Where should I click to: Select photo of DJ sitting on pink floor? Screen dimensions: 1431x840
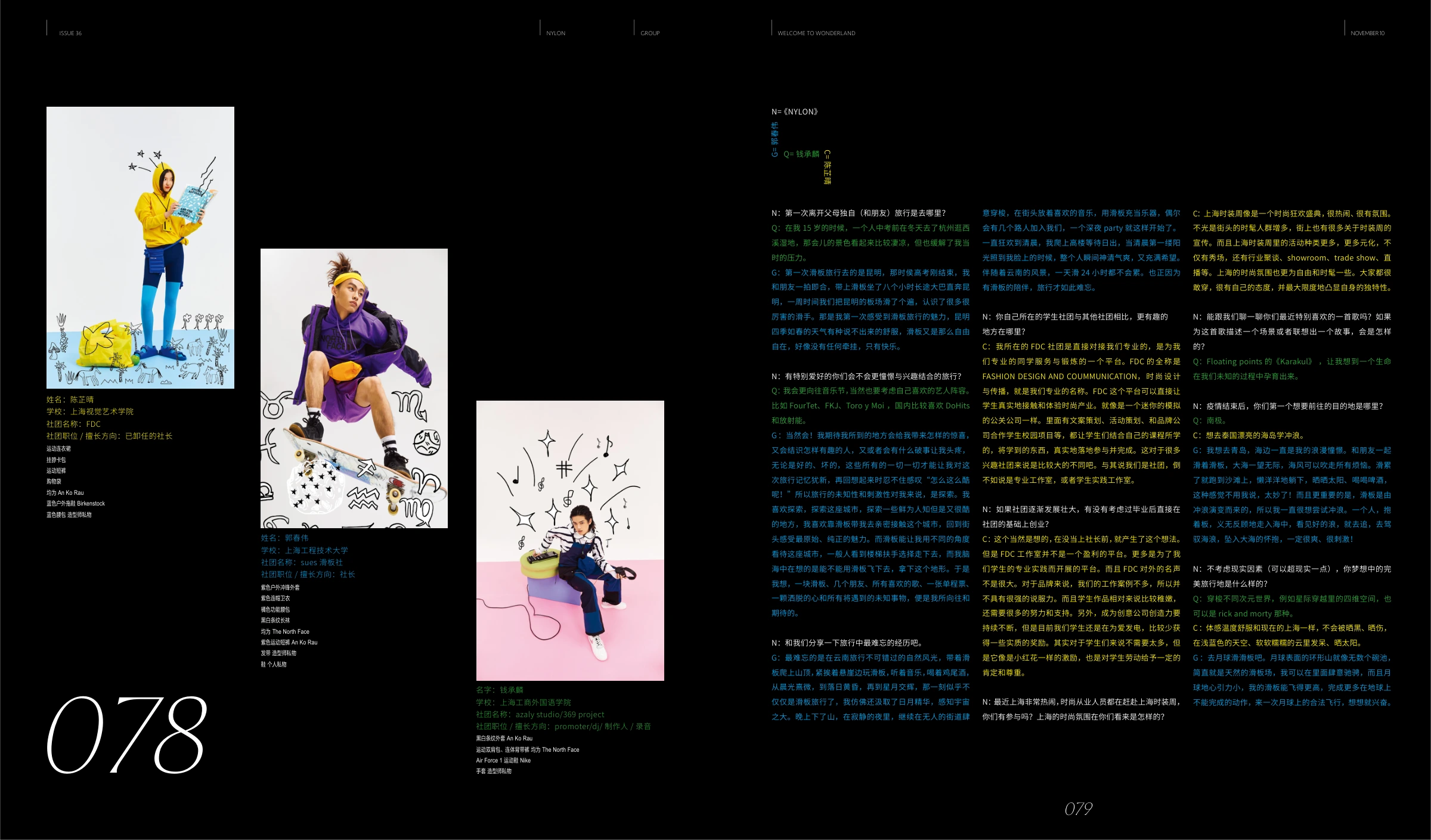(570, 541)
